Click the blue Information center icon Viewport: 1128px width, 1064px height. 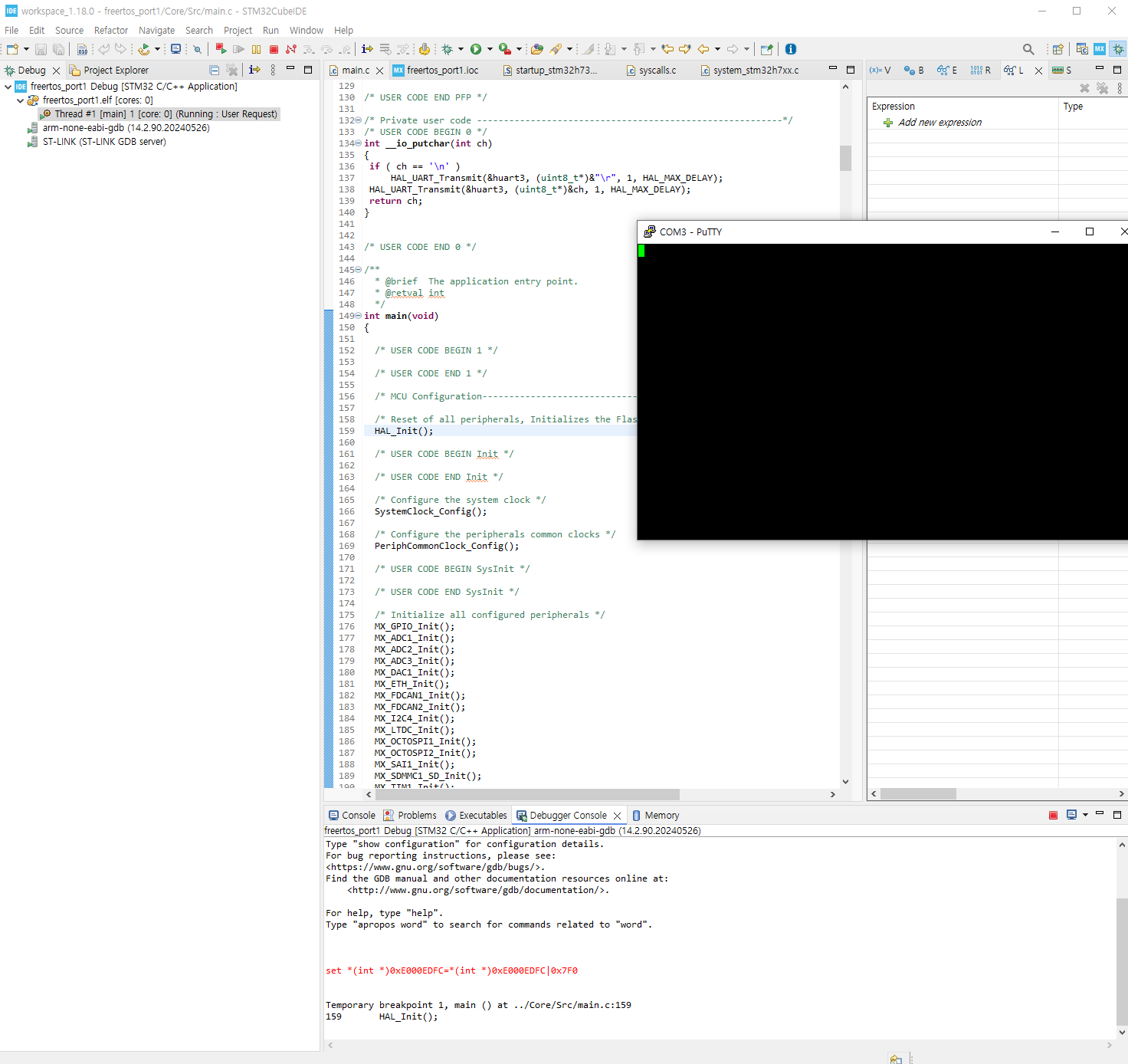[791, 49]
